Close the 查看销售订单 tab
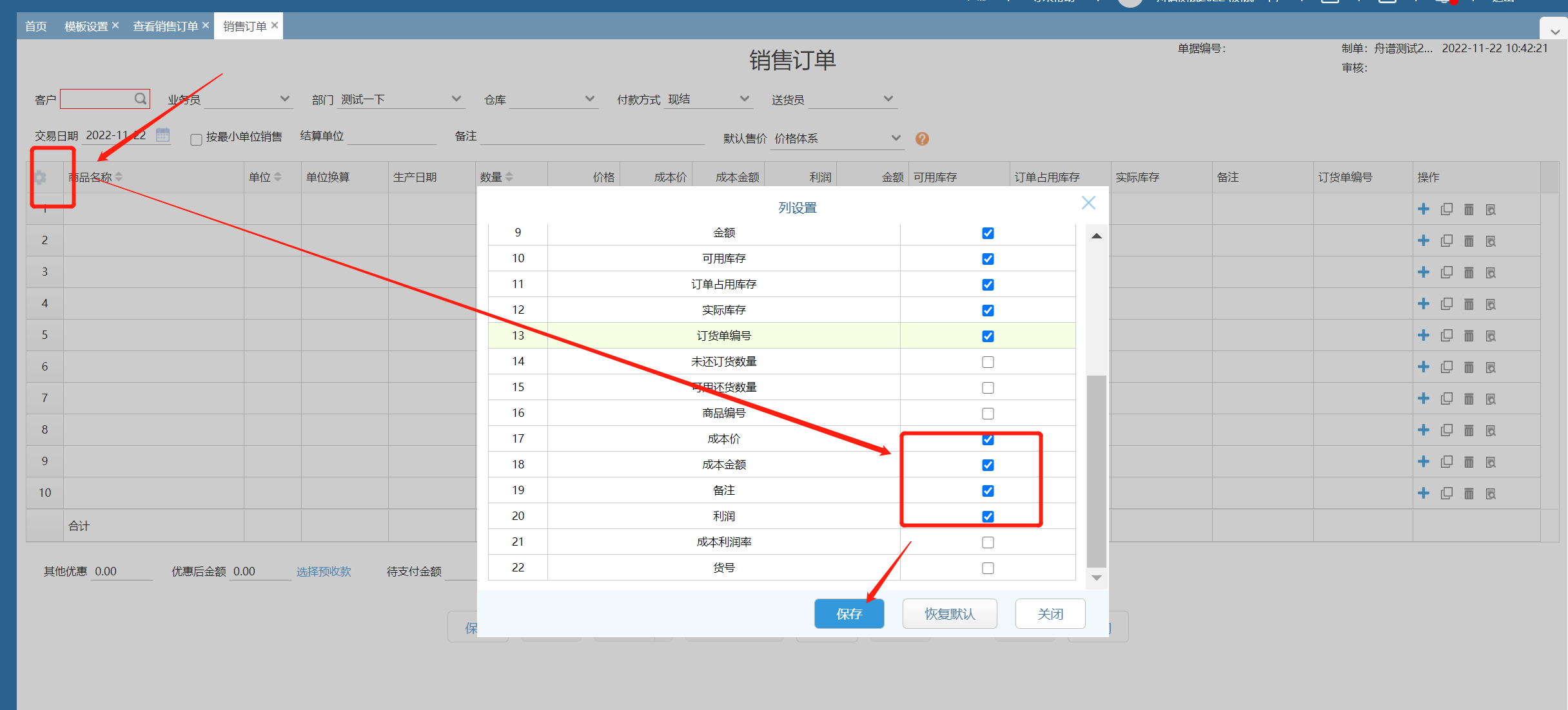The image size is (1568, 710). click(206, 25)
